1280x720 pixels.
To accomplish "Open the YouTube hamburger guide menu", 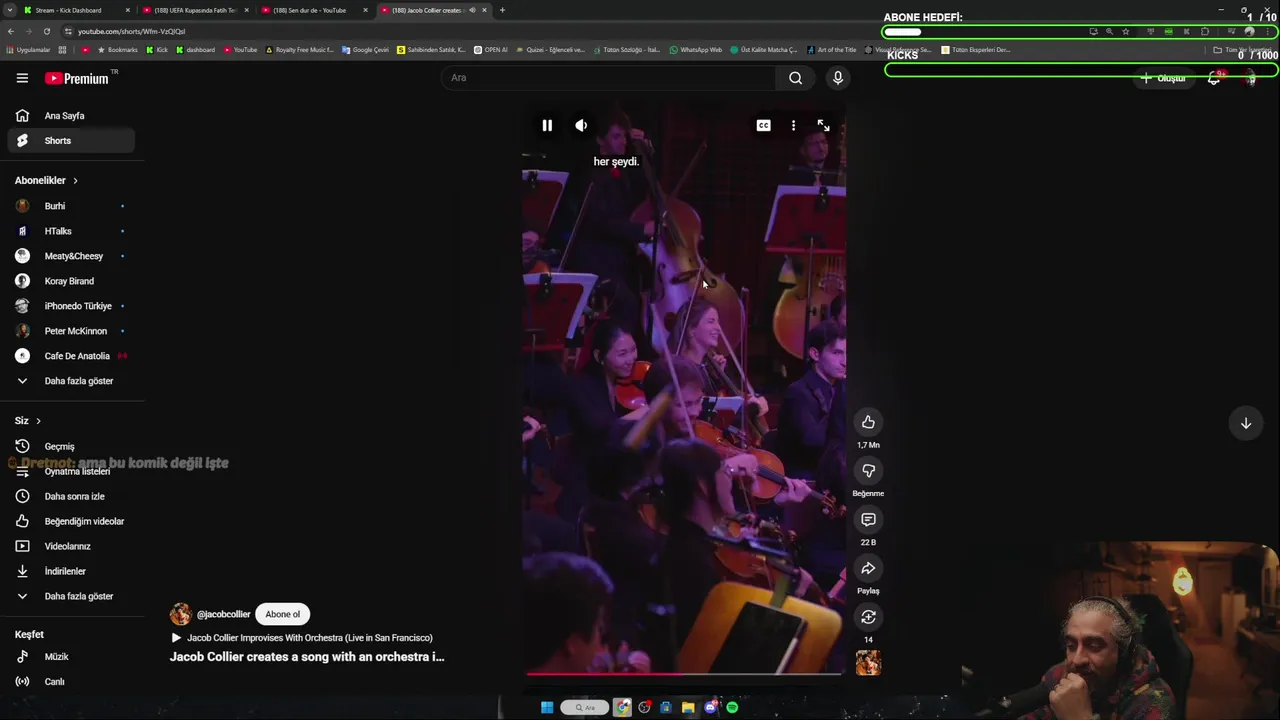I will 22,78.
